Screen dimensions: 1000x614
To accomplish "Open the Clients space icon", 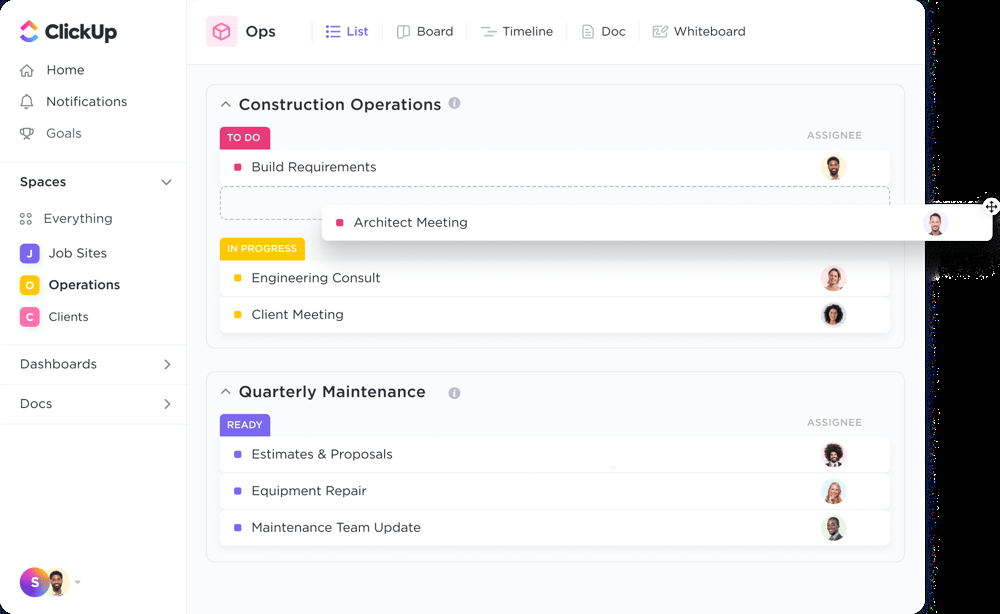I will click(x=29, y=317).
